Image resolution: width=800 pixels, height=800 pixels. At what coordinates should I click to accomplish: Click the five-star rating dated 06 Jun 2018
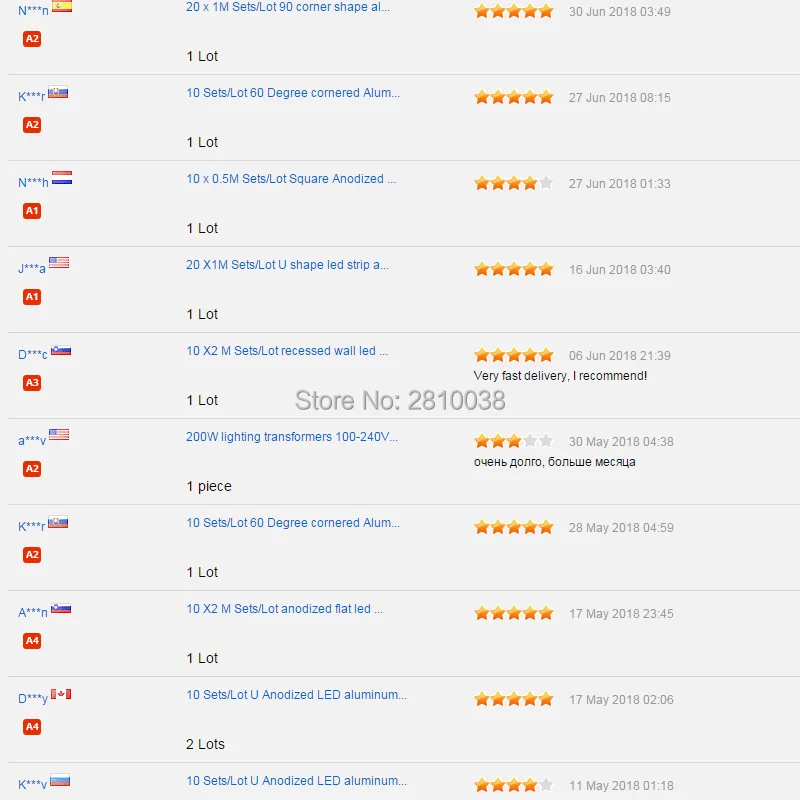pos(514,355)
